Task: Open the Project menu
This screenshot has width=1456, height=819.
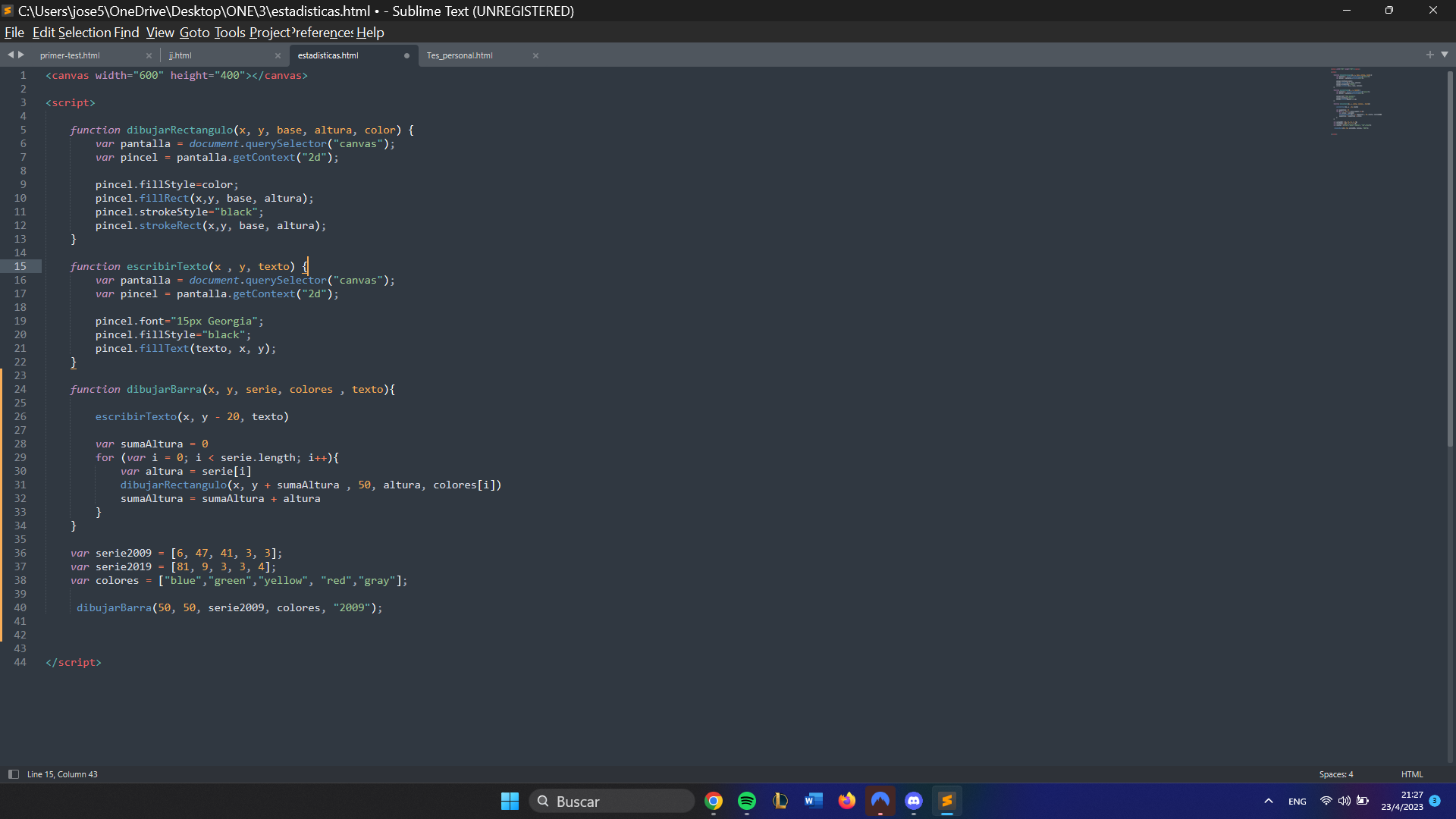Action: 270,33
